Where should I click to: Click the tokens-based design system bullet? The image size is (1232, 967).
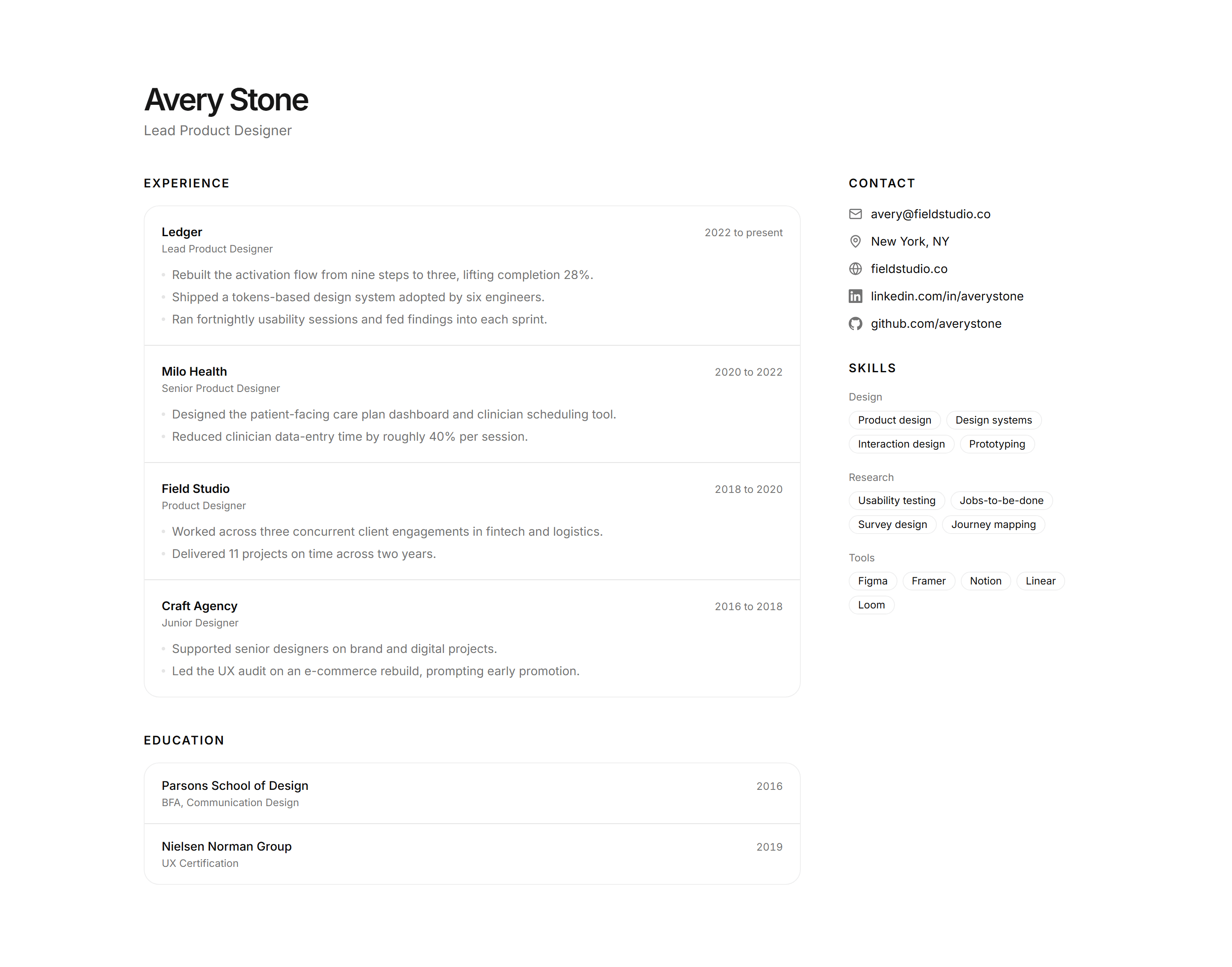coord(358,297)
